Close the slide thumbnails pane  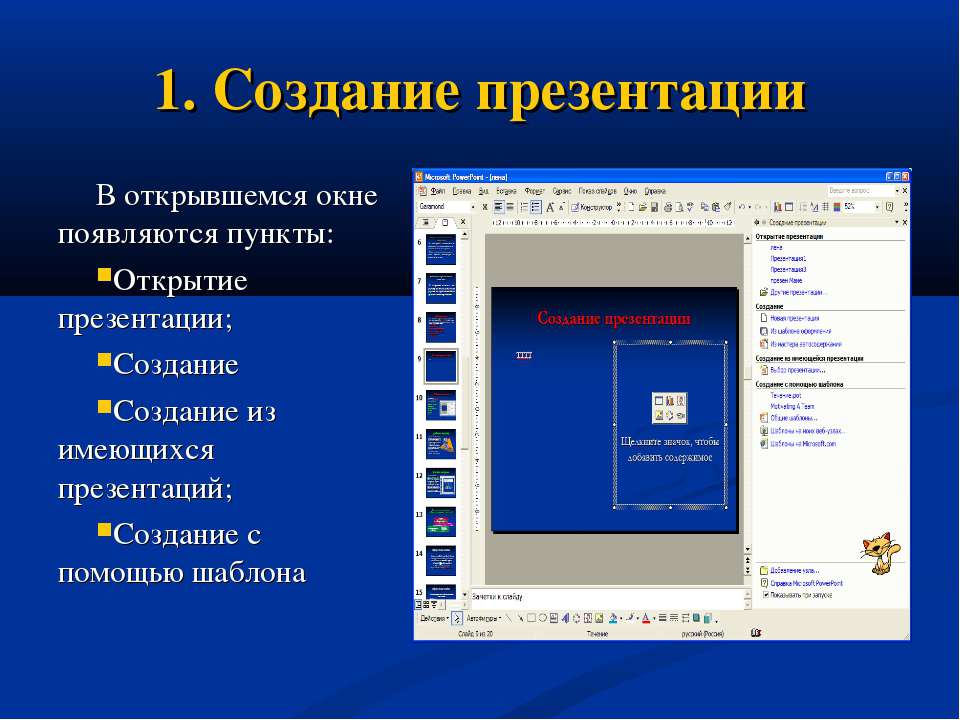pos(463,223)
